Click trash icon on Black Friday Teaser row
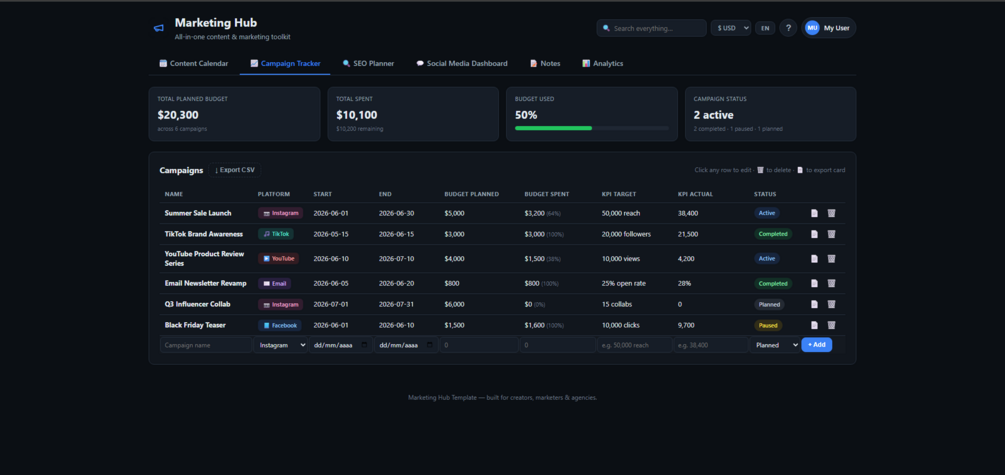This screenshot has height=475, width=1005. pos(831,325)
